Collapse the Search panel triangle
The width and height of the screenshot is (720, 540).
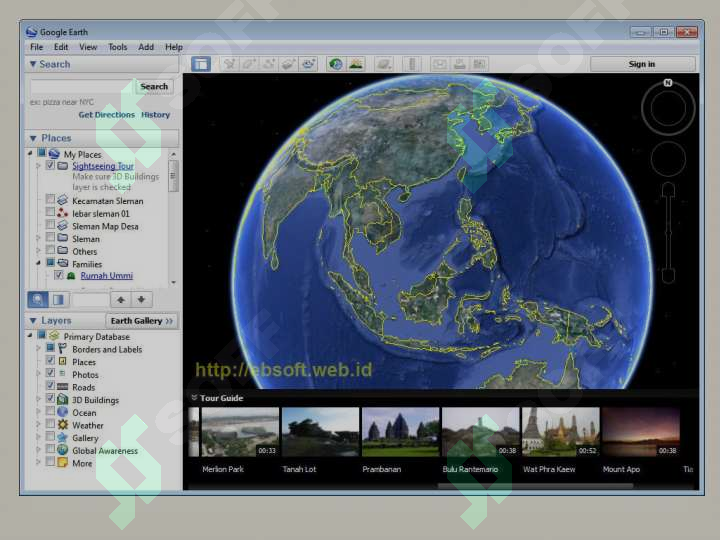[33, 64]
